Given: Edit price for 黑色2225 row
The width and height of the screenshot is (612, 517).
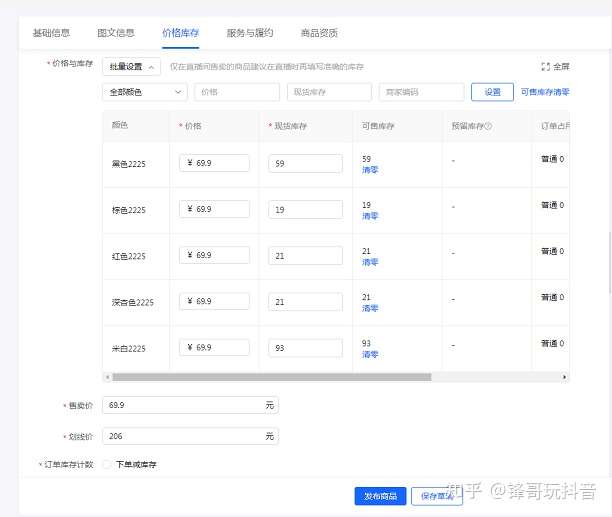Looking at the screenshot, I should tap(214, 163).
